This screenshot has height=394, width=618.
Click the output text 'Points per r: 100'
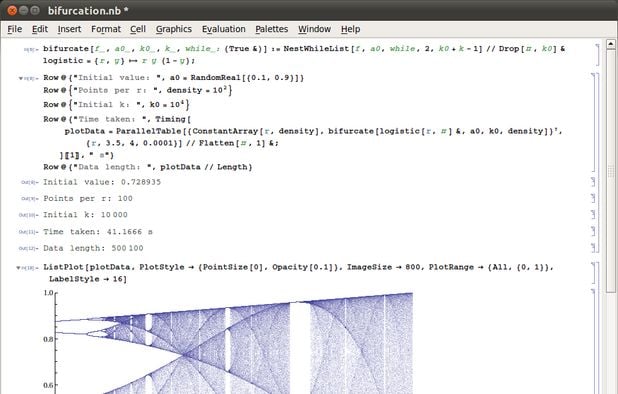click(x=87, y=199)
